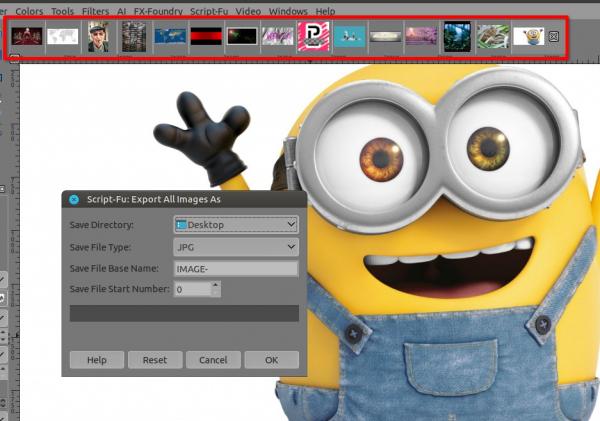Click the Help button in dialog
Screen dimensions: 600x421
97,360
